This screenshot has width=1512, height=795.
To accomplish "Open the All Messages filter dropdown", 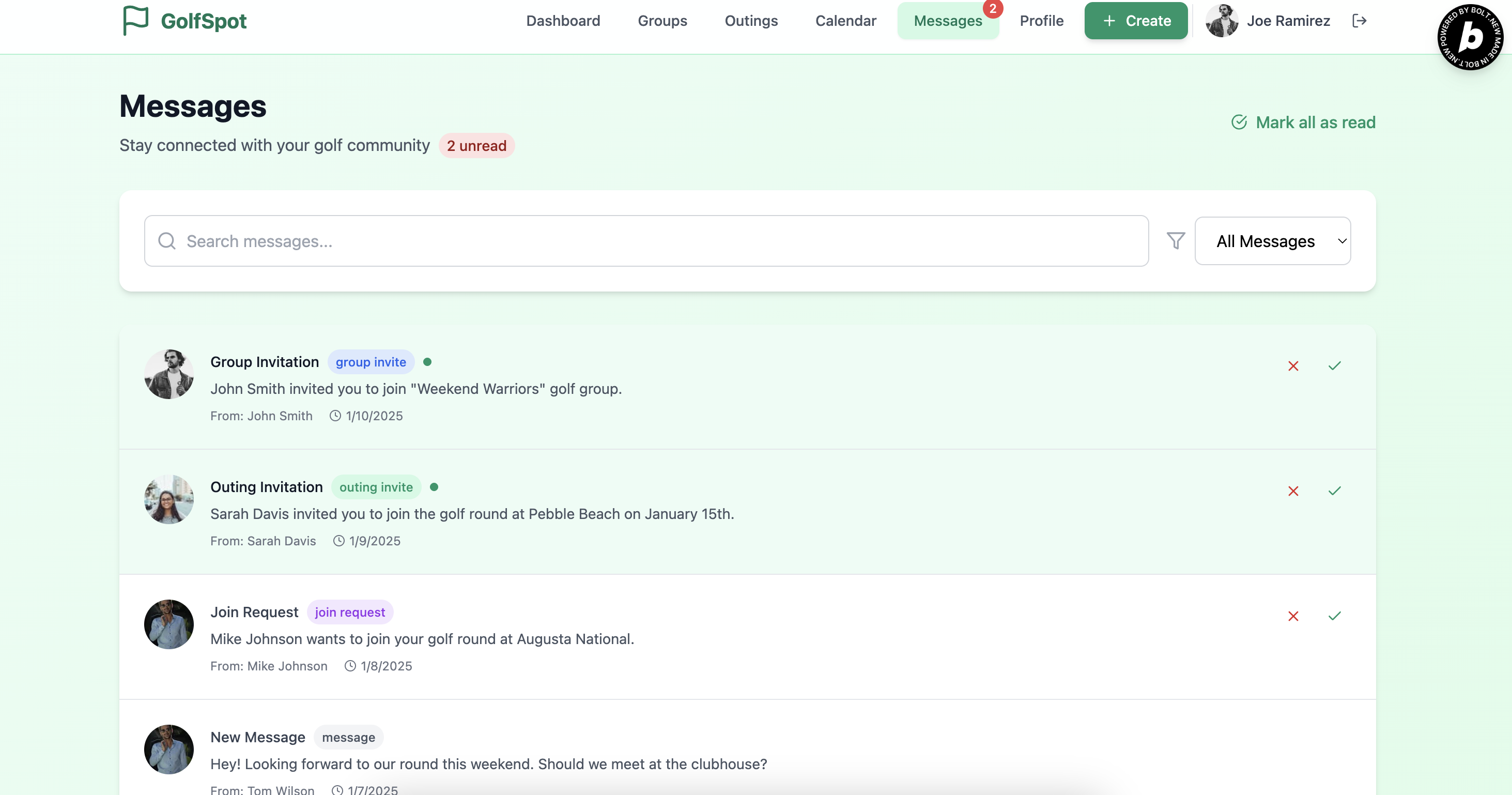I will [x=1273, y=241].
